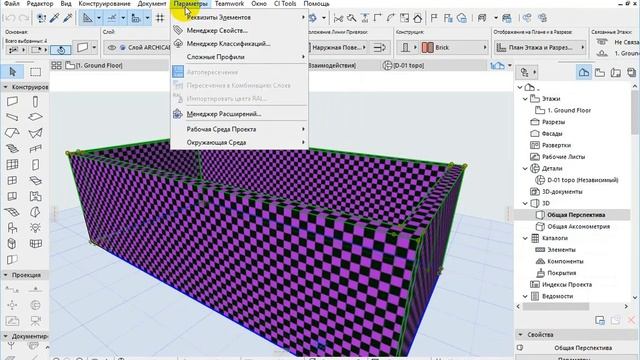Click Navigator vertical scrollbar down arrow
Screen dimensions: 640x360
click(x=635, y=298)
